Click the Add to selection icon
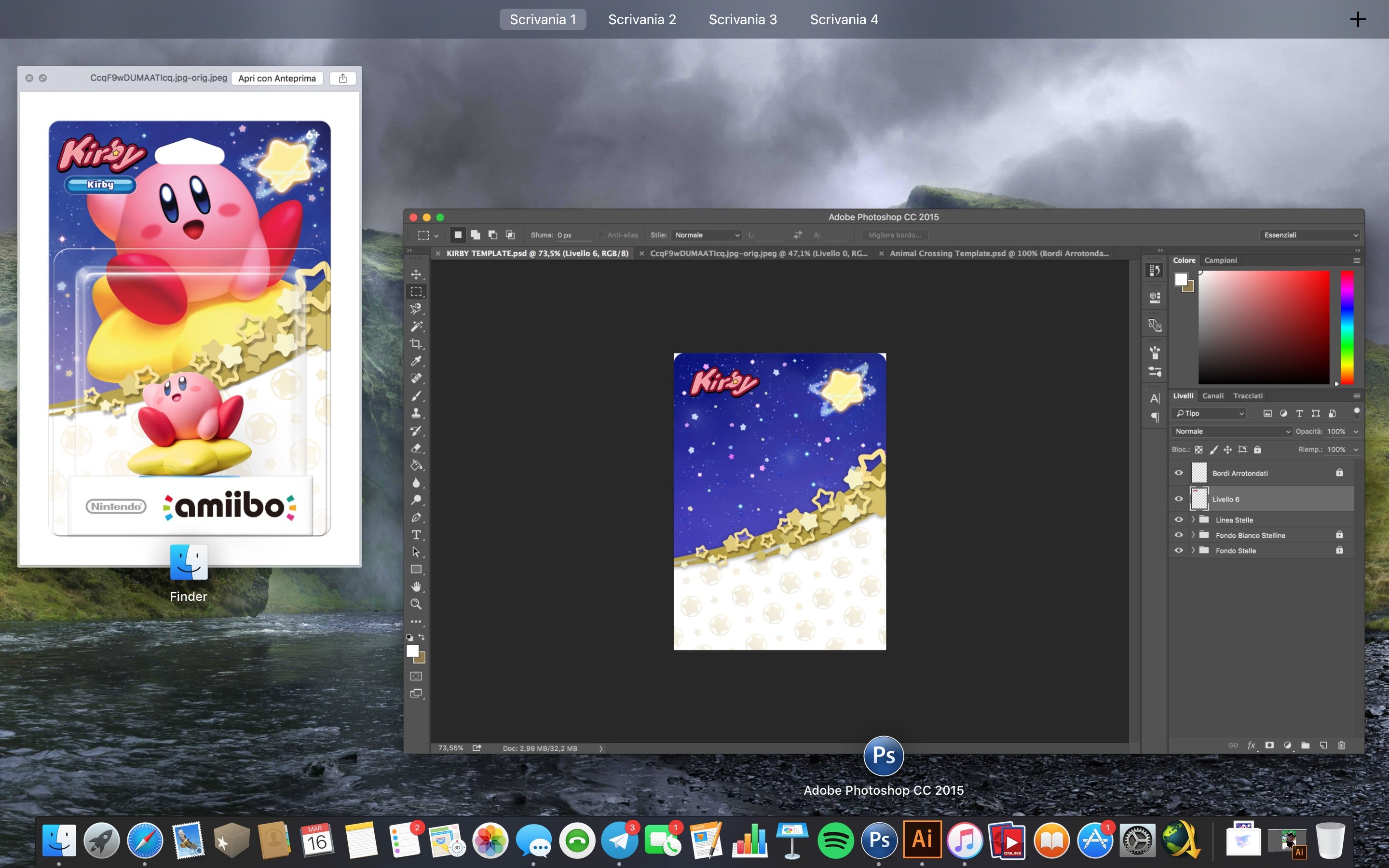The height and width of the screenshot is (868, 1389). coord(475,235)
